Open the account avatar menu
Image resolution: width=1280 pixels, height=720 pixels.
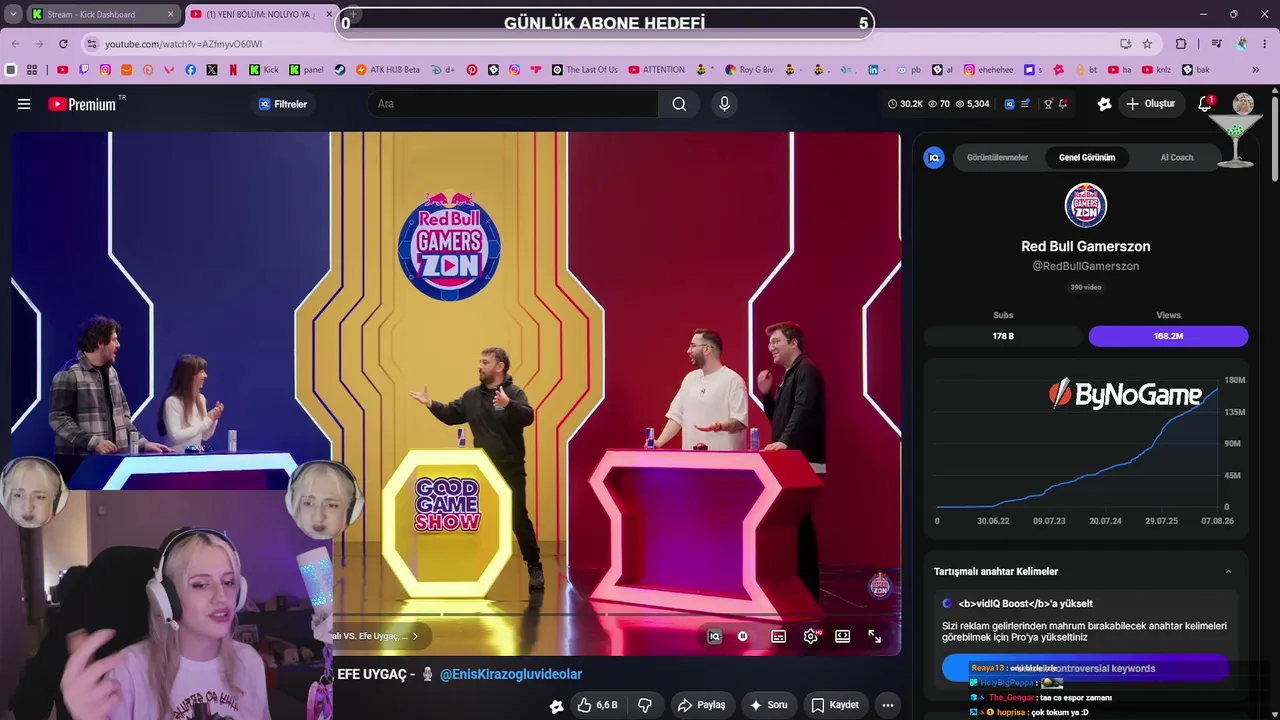pos(1243,104)
